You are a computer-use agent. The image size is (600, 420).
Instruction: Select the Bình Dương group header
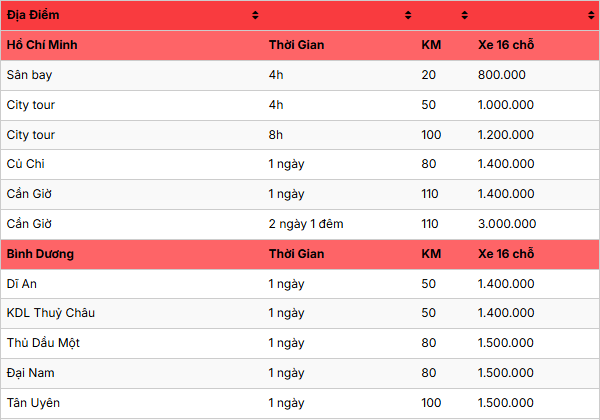click(x=40, y=254)
